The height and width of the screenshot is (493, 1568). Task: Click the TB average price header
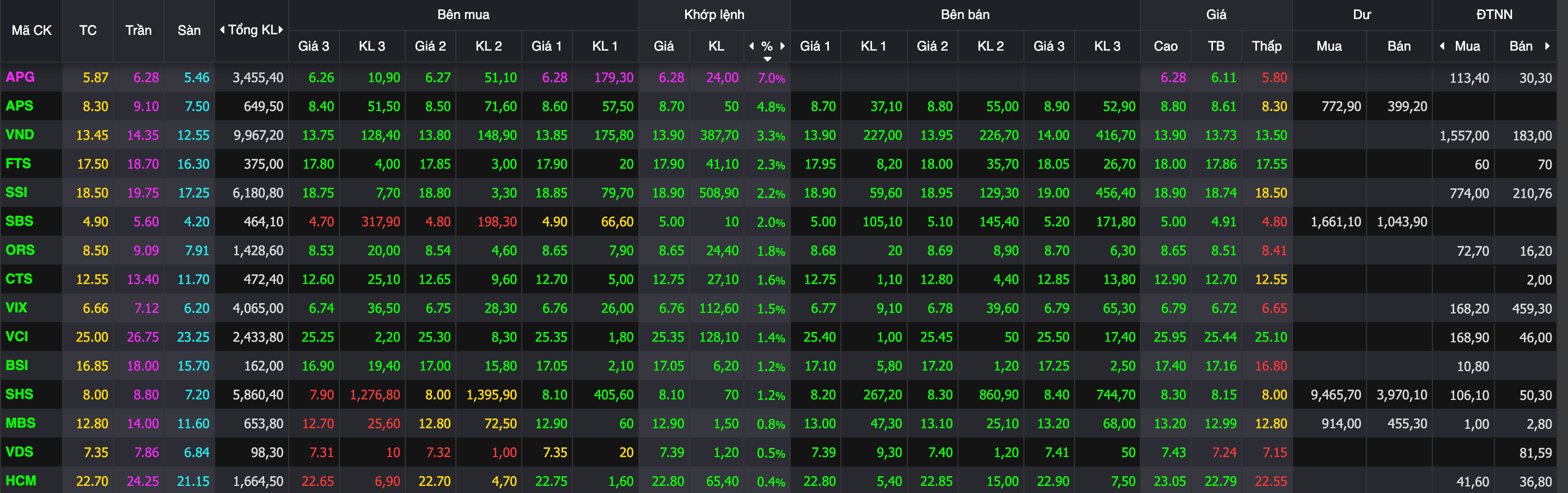[x=1216, y=46]
